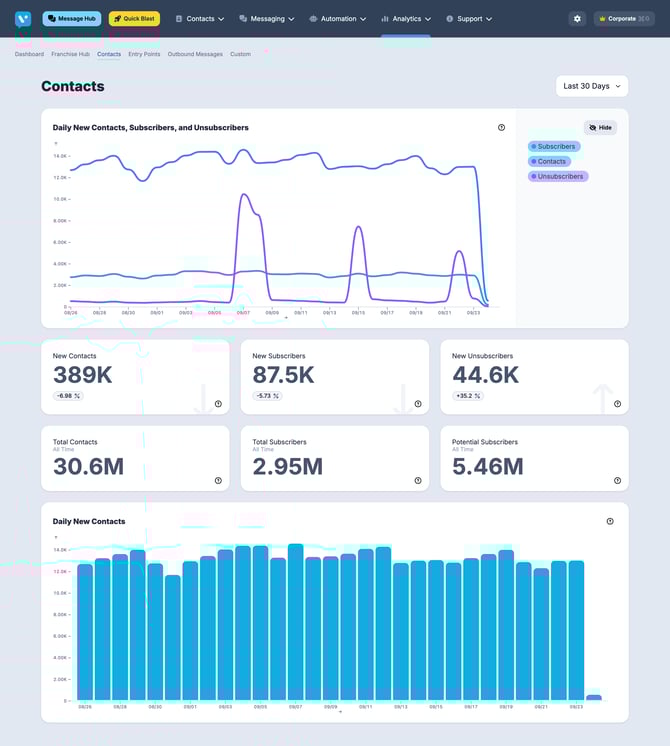This screenshot has width=670, height=746.
Task: Expand the Automation menu in navbar
Action: pos(337,19)
